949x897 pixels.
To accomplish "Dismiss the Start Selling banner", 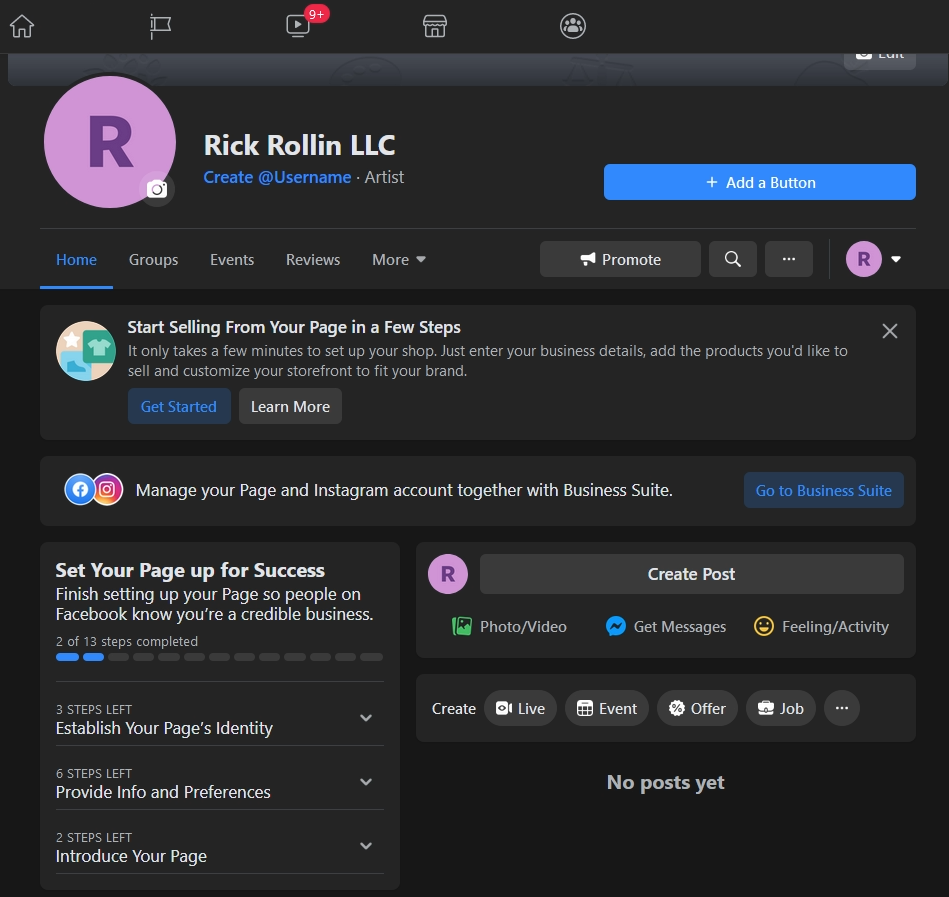I will coord(889,331).
